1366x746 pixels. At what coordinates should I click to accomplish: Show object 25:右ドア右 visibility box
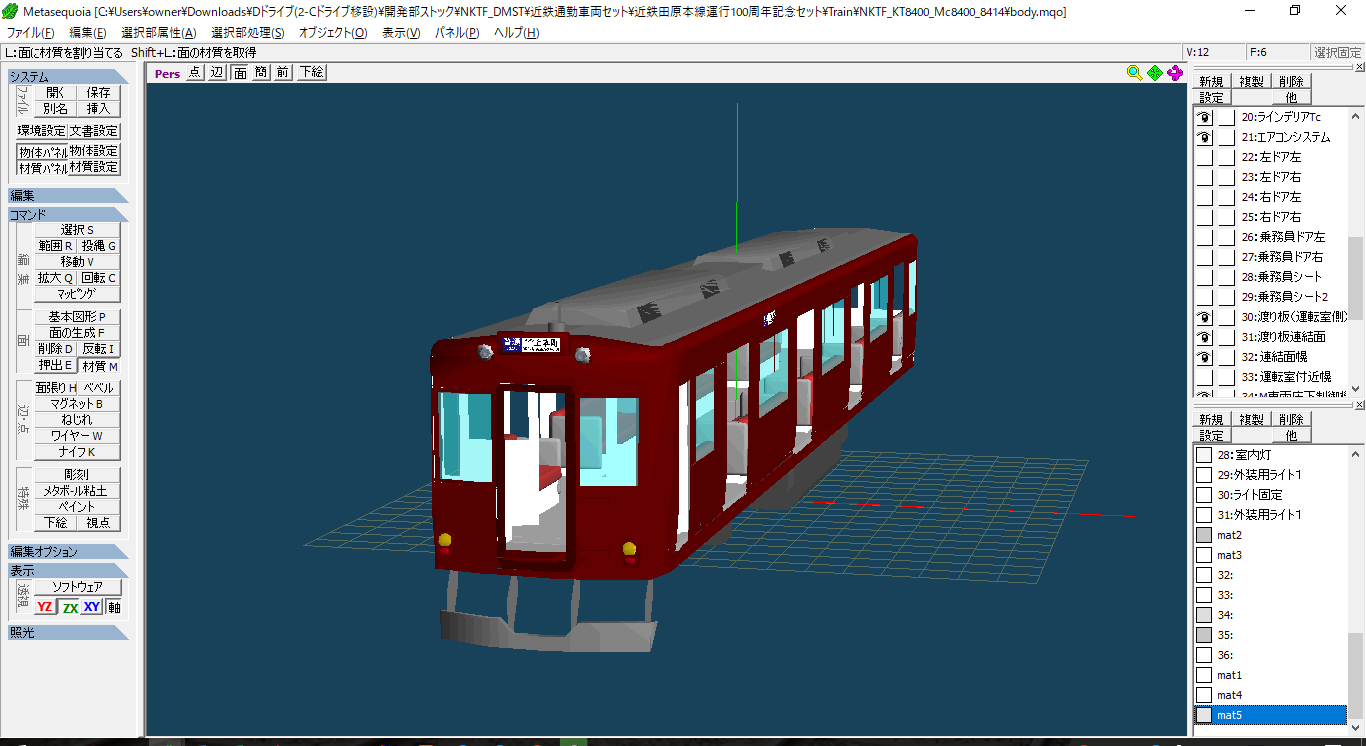(x=1205, y=217)
